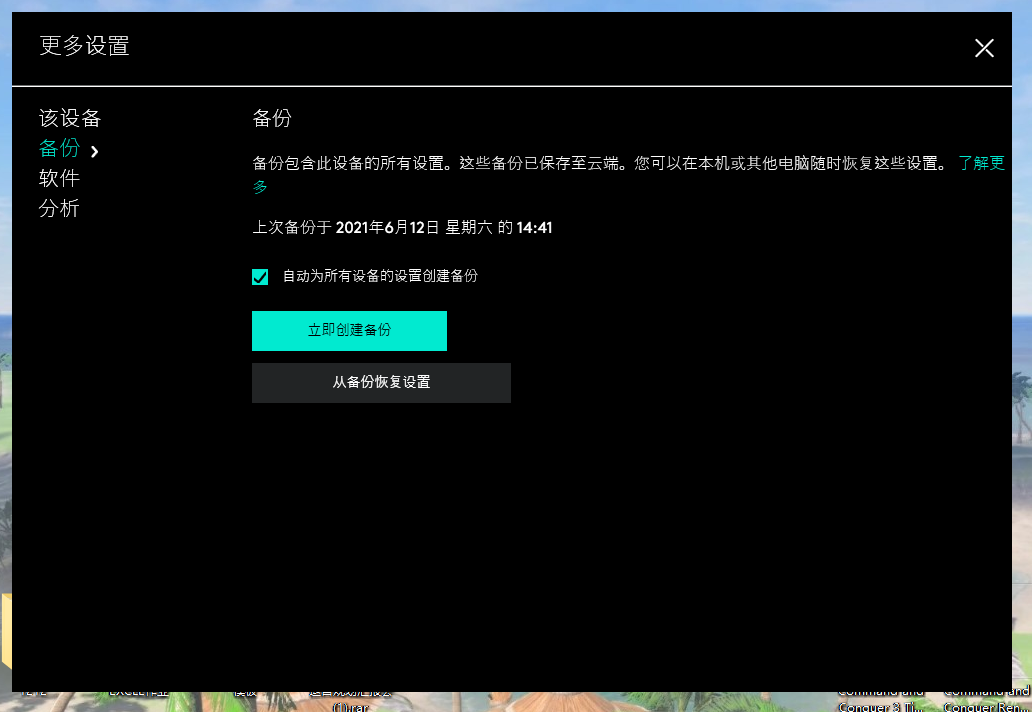Viewport: 1032px width, 712px height.
Task: Close the 更多设置 dialog with the X
Action: click(984, 48)
